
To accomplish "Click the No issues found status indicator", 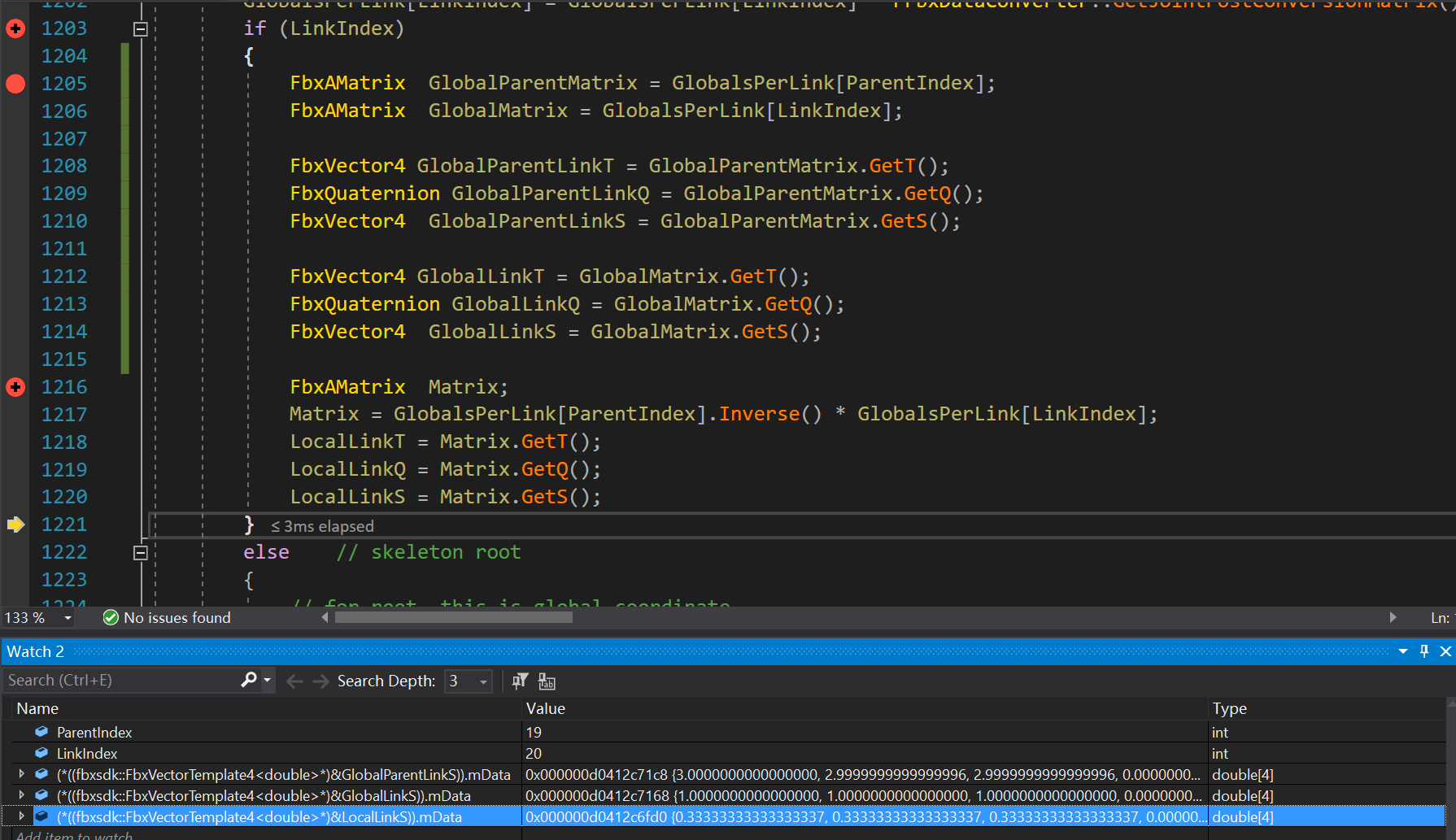I will (x=167, y=618).
